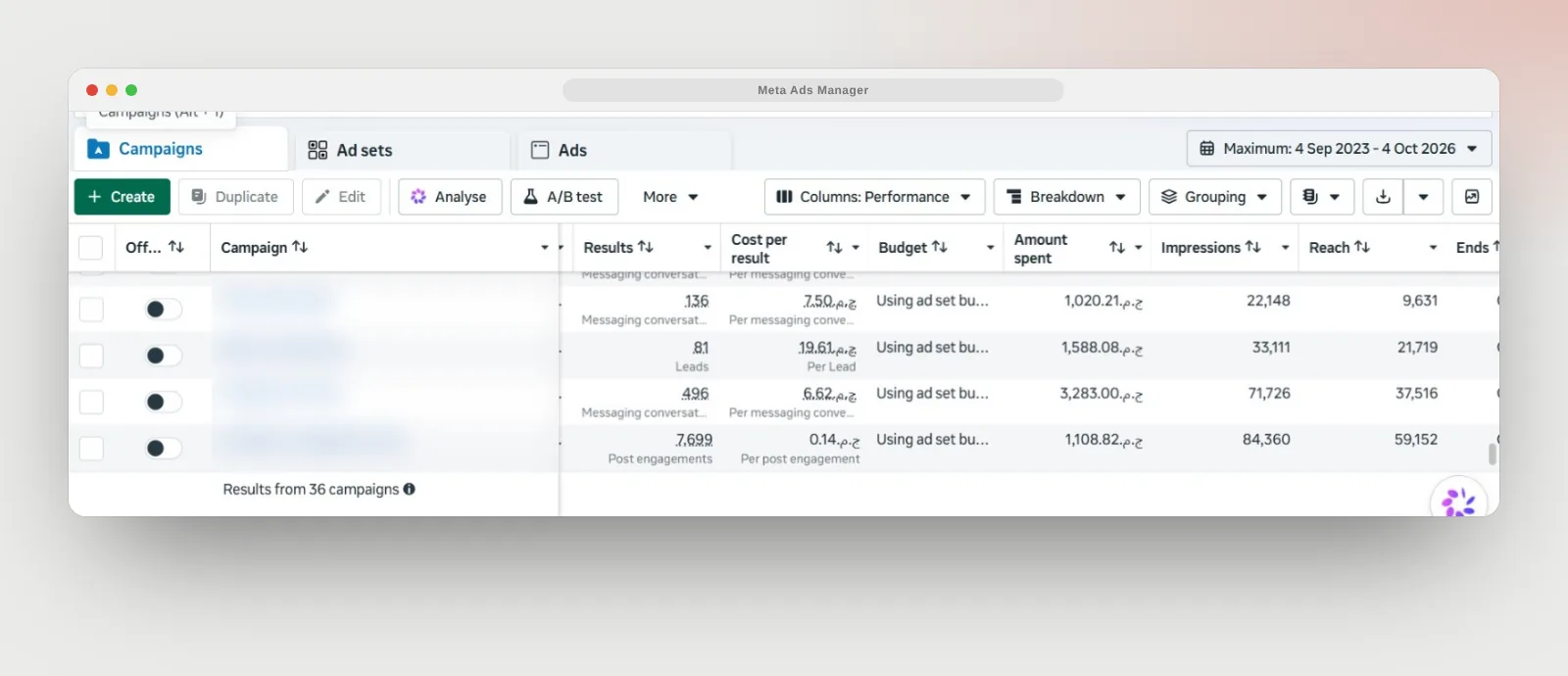Click the A/B test button
1568x676 pixels.
(564, 197)
